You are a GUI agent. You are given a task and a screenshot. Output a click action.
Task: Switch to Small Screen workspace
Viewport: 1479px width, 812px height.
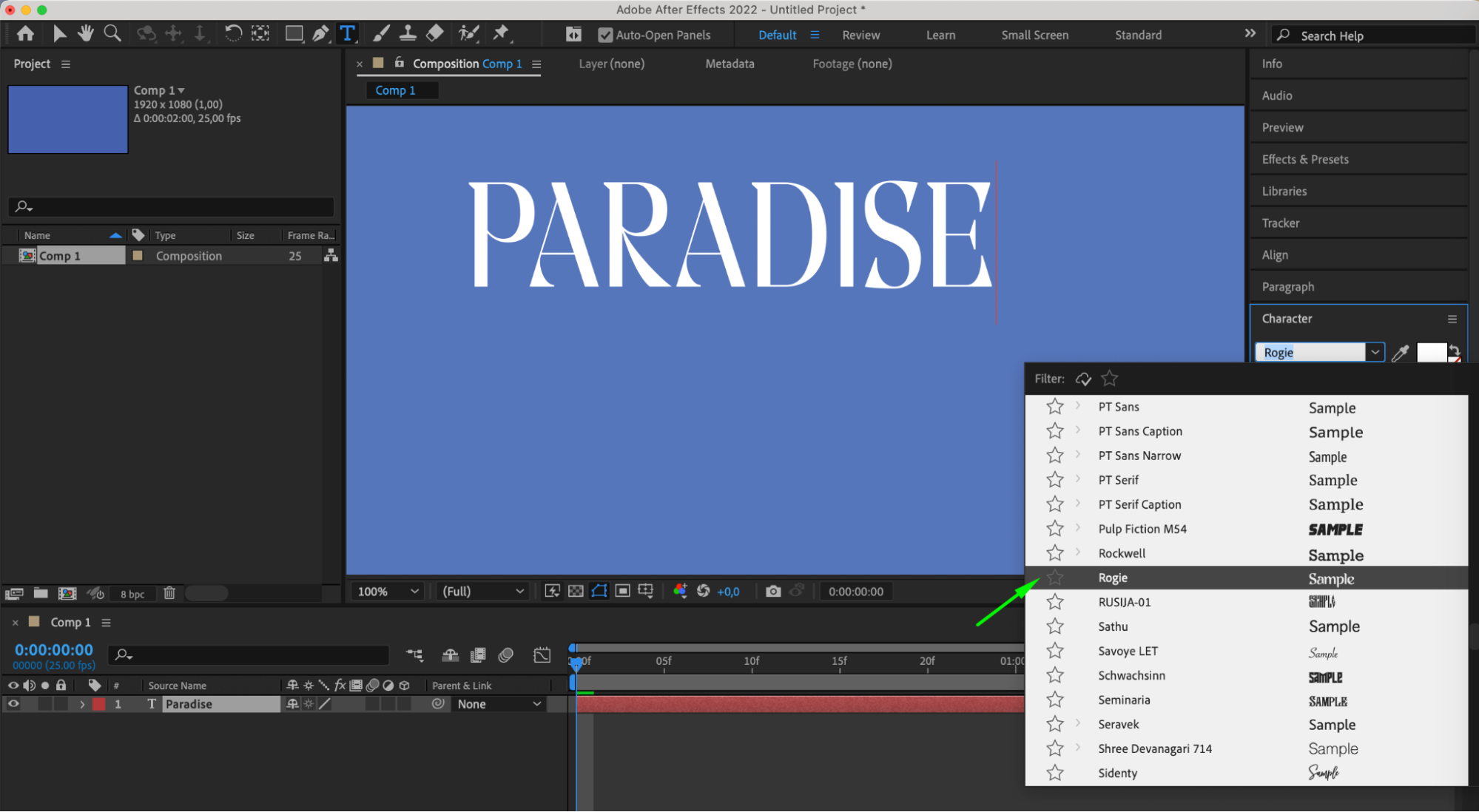coord(1034,35)
